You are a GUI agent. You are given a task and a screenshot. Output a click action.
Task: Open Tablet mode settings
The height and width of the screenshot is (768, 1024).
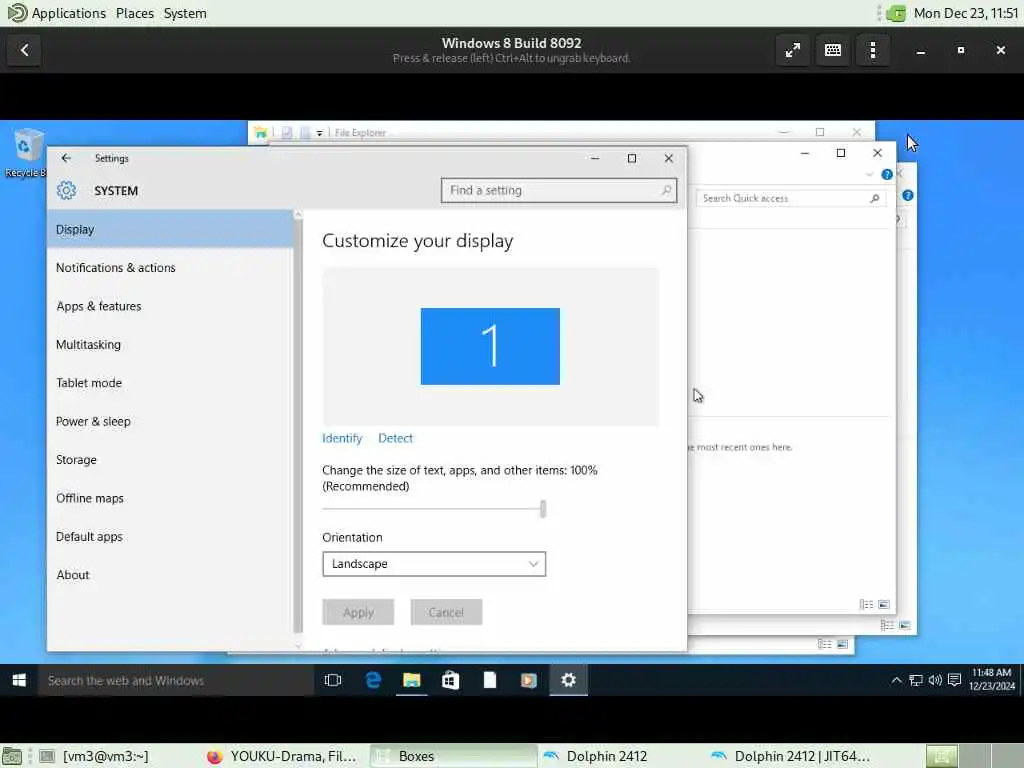tap(170, 383)
